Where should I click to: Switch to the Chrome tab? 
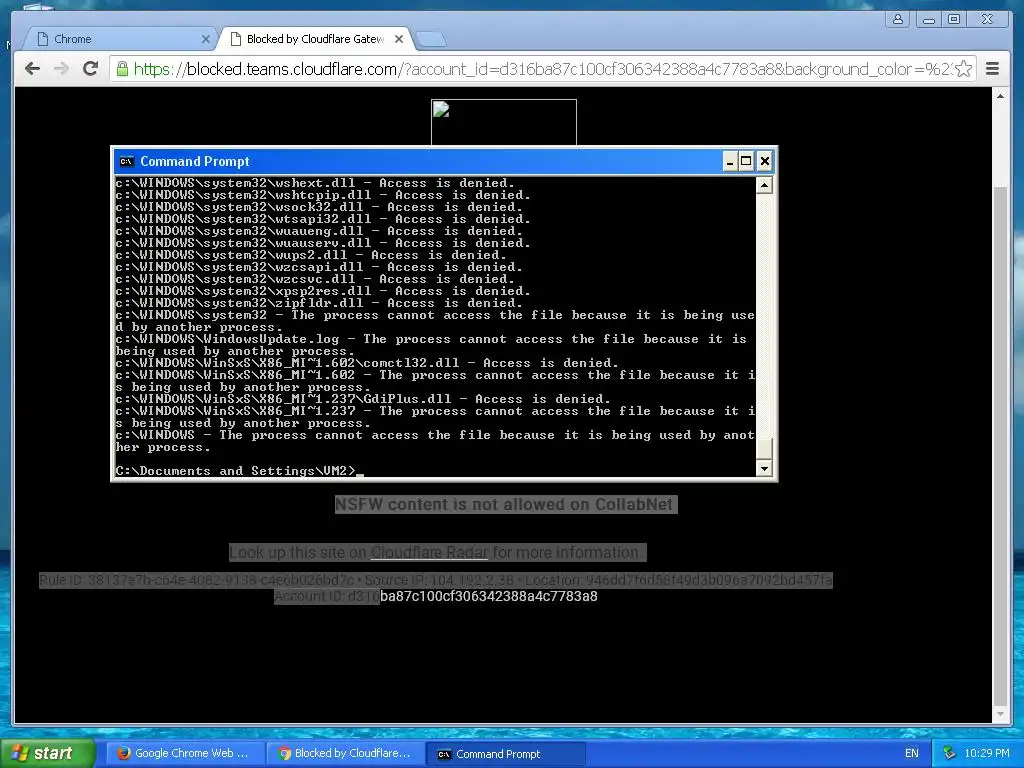[118, 39]
